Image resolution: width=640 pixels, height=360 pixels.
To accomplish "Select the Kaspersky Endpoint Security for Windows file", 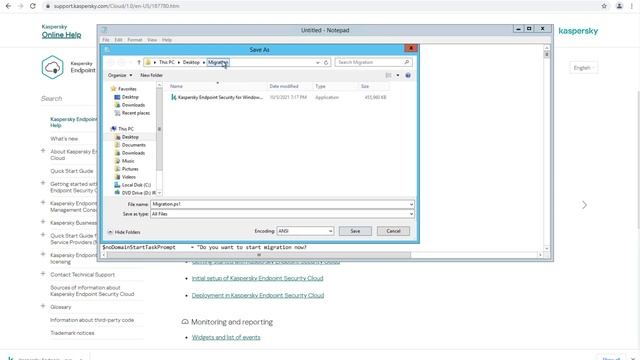I will coord(220,98).
